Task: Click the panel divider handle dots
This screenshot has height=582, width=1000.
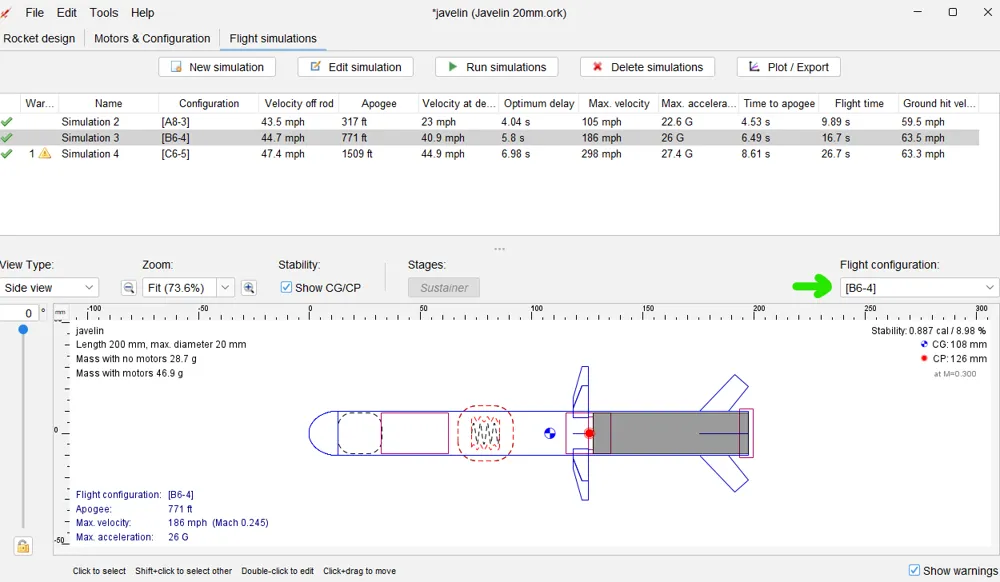Action: pos(499,249)
